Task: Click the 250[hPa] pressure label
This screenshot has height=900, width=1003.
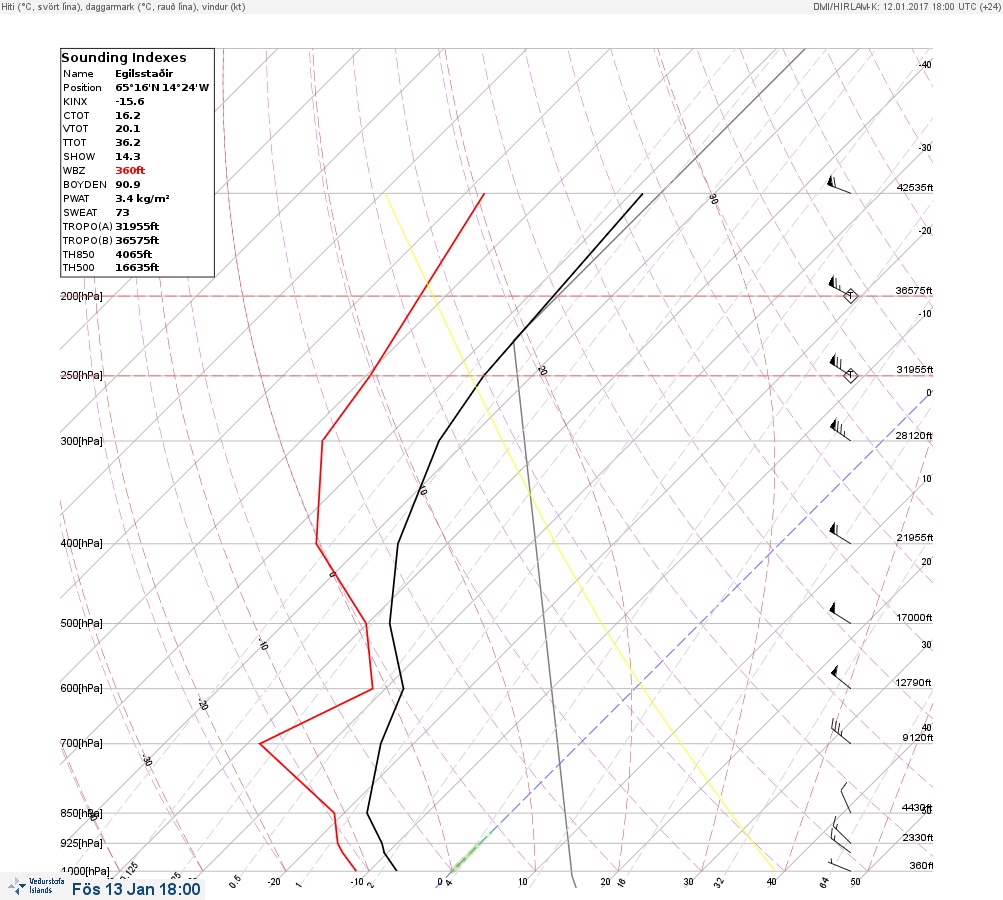Action: coord(81,375)
